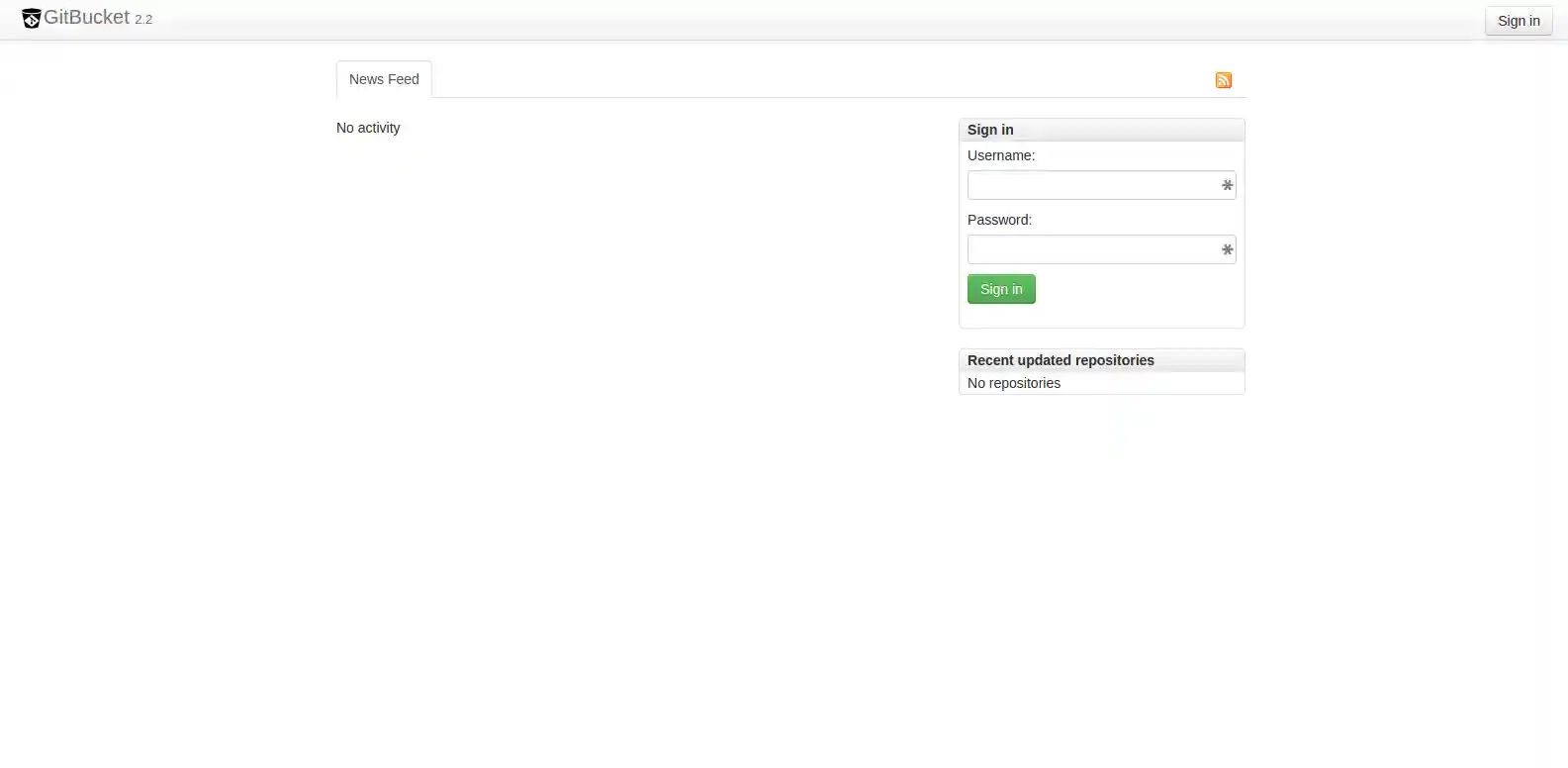This screenshot has height=768, width=1568.
Task: Go to GitBucket home via title text
Action: point(87,17)
